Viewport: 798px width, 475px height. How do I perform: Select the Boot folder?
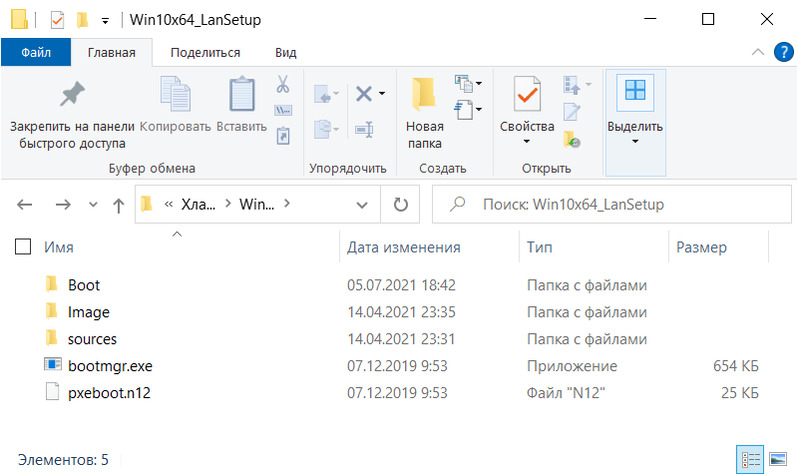click(x=84, y=285)
